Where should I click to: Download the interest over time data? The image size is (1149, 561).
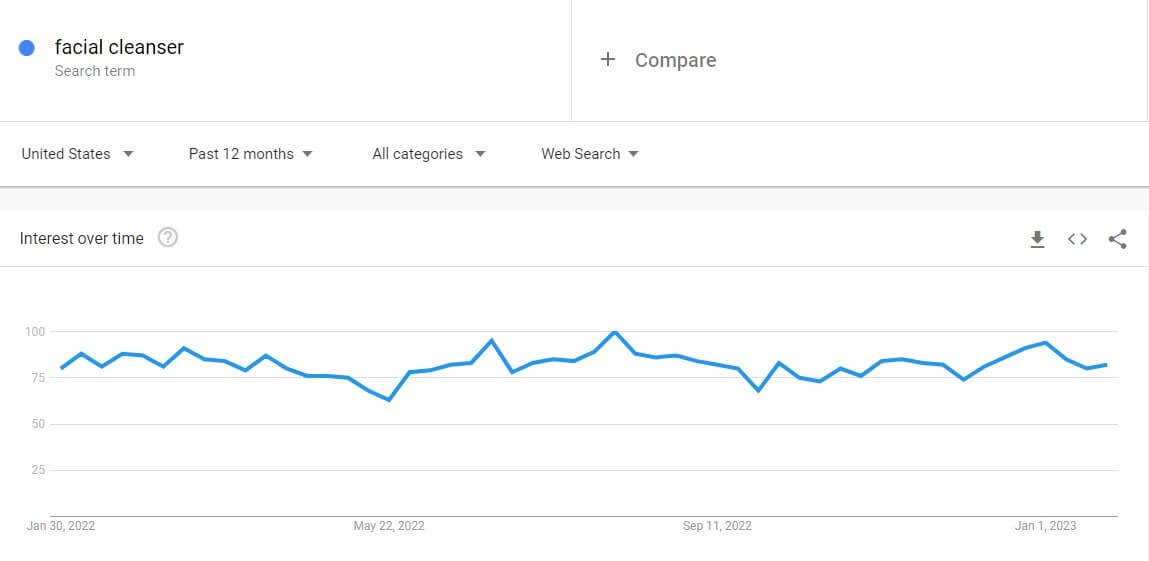(x=1037, y=239)
